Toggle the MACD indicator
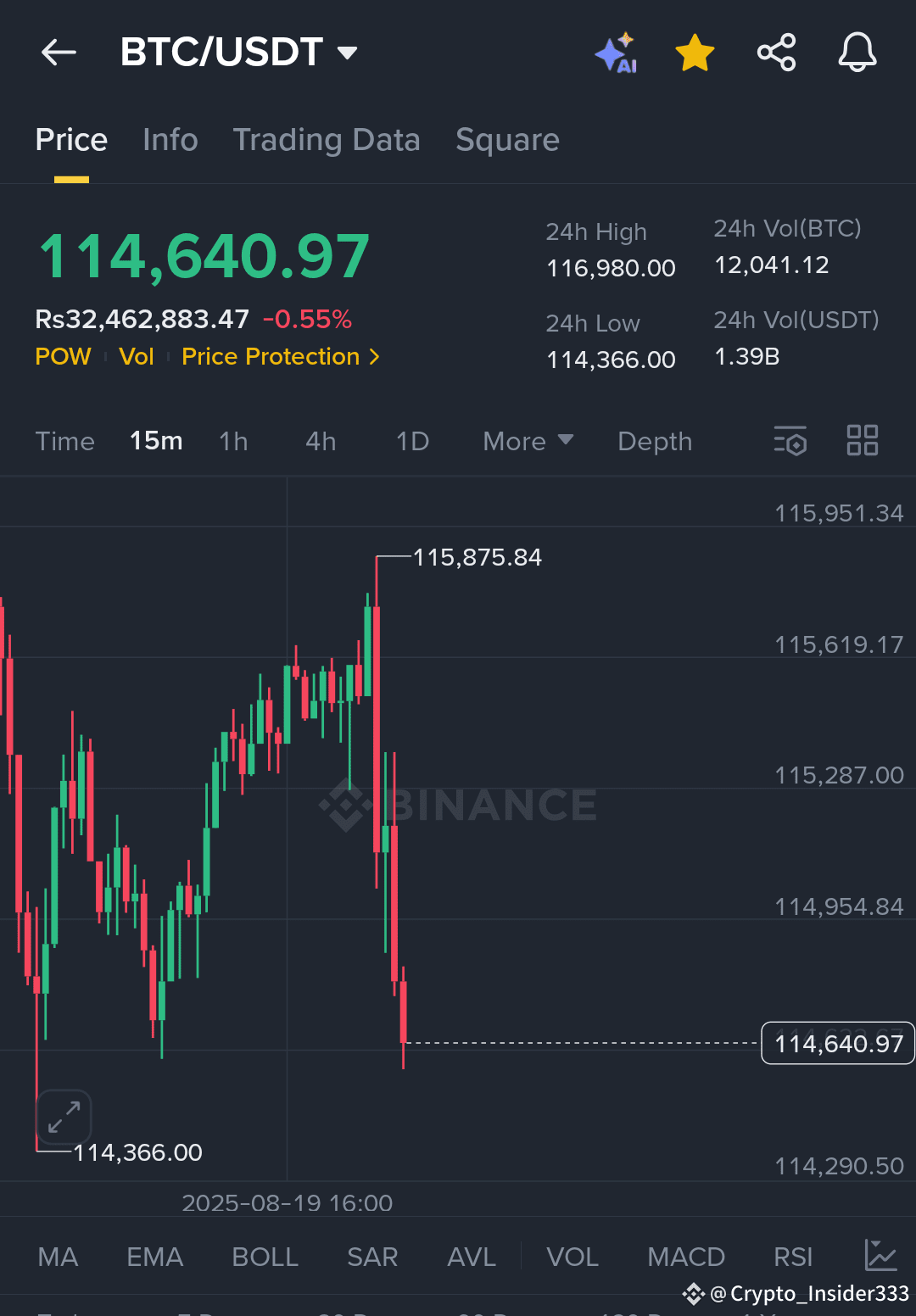The width and height of the screenshot is (916, 1316). click(685, 1257)
